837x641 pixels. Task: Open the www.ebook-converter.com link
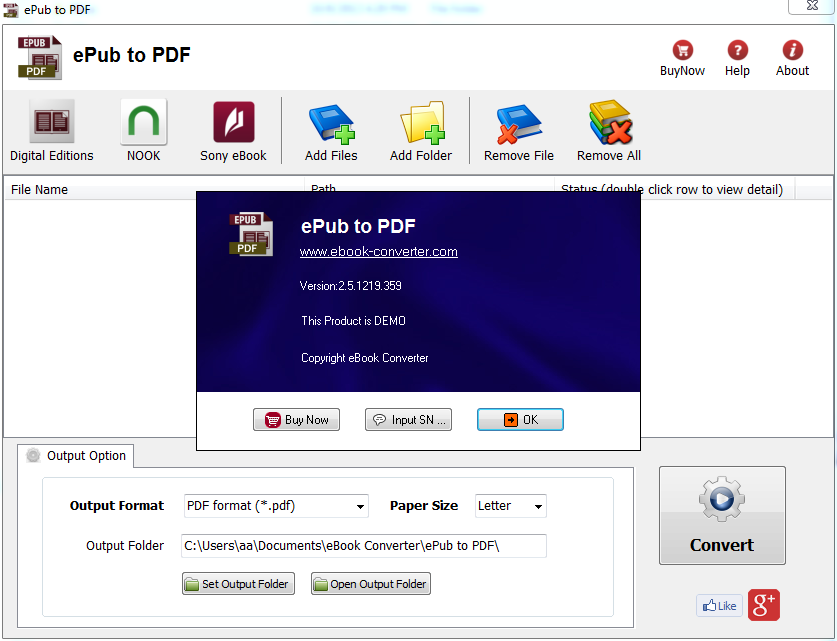tap(378, 252)
